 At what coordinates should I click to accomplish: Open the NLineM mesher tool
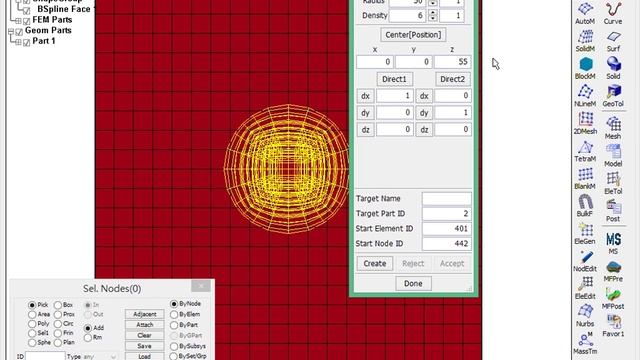(585, 96)
